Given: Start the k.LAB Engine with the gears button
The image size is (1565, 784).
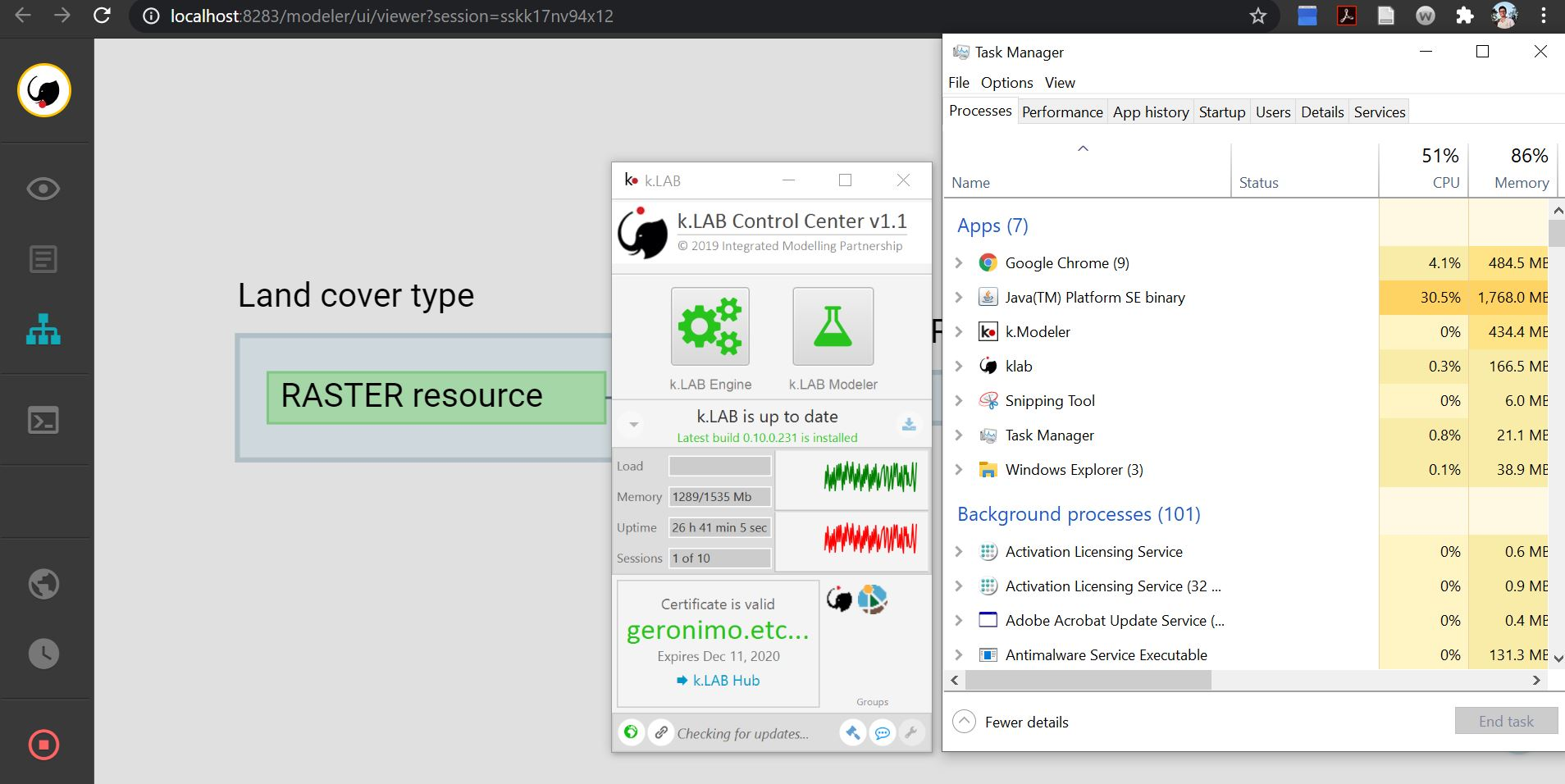Looking at the screenshot, I should 710,326.
